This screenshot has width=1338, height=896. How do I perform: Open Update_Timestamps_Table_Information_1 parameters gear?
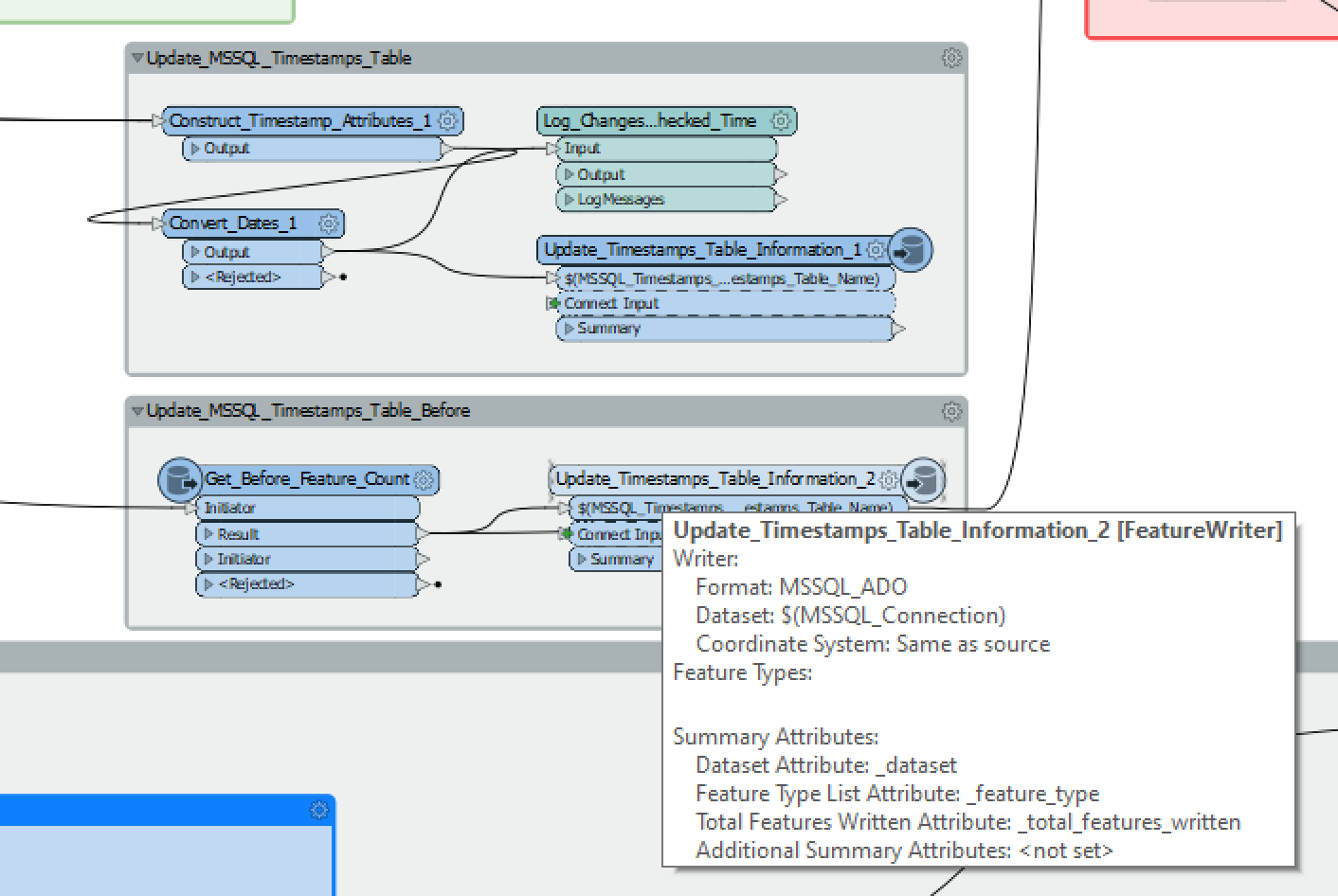(x=877, y=250)
